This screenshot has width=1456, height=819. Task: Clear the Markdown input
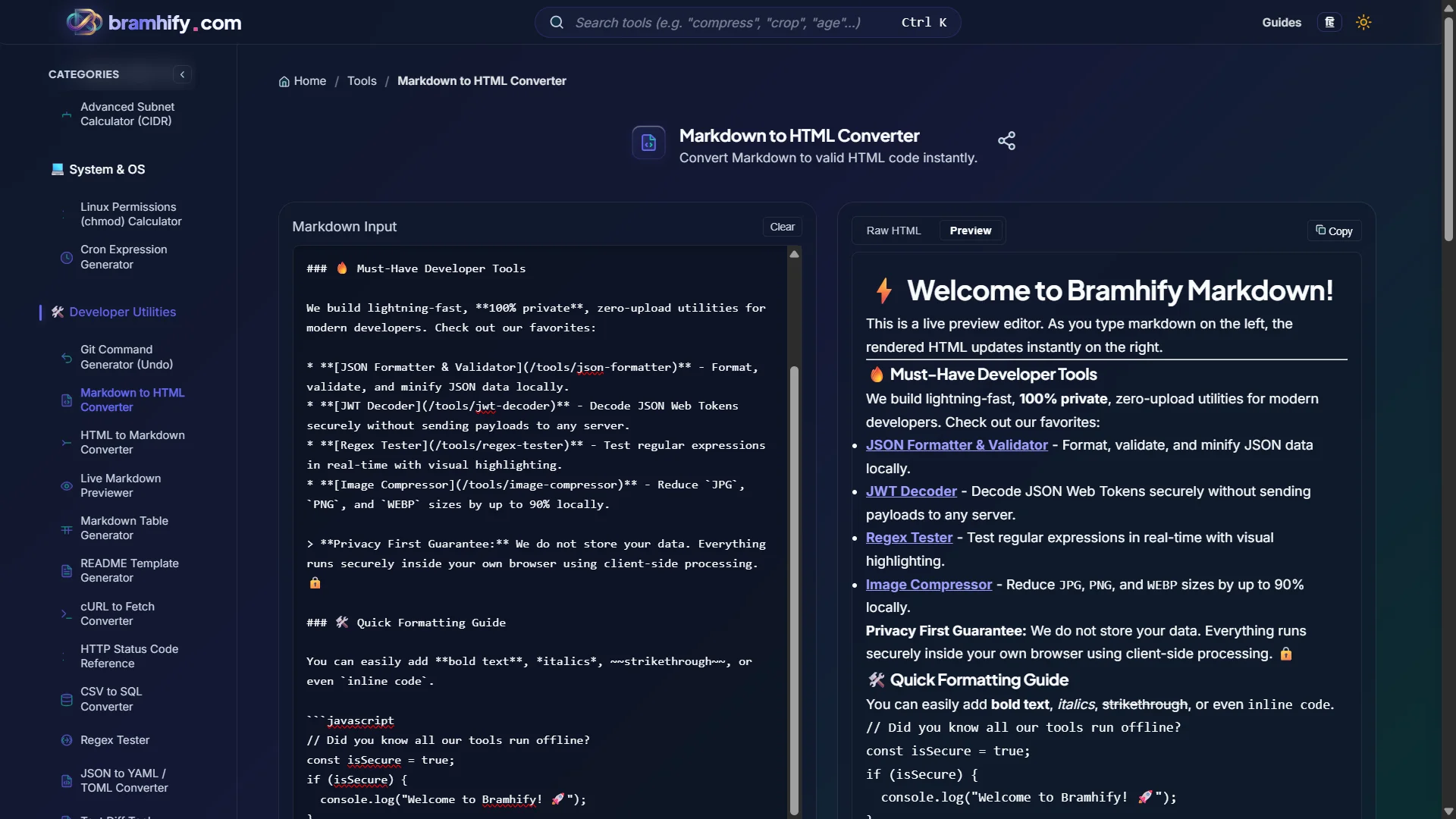pos(782,227)
